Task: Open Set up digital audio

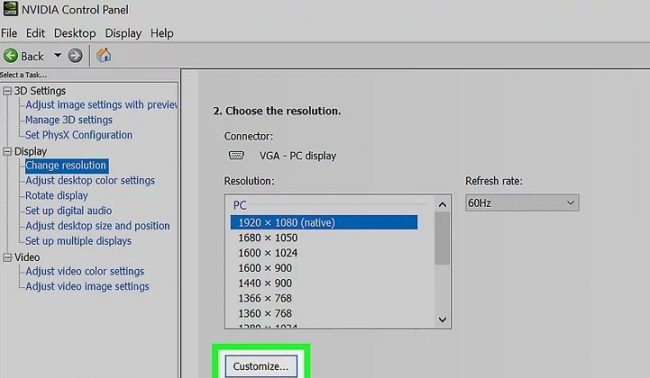Action: click(68, 211)
